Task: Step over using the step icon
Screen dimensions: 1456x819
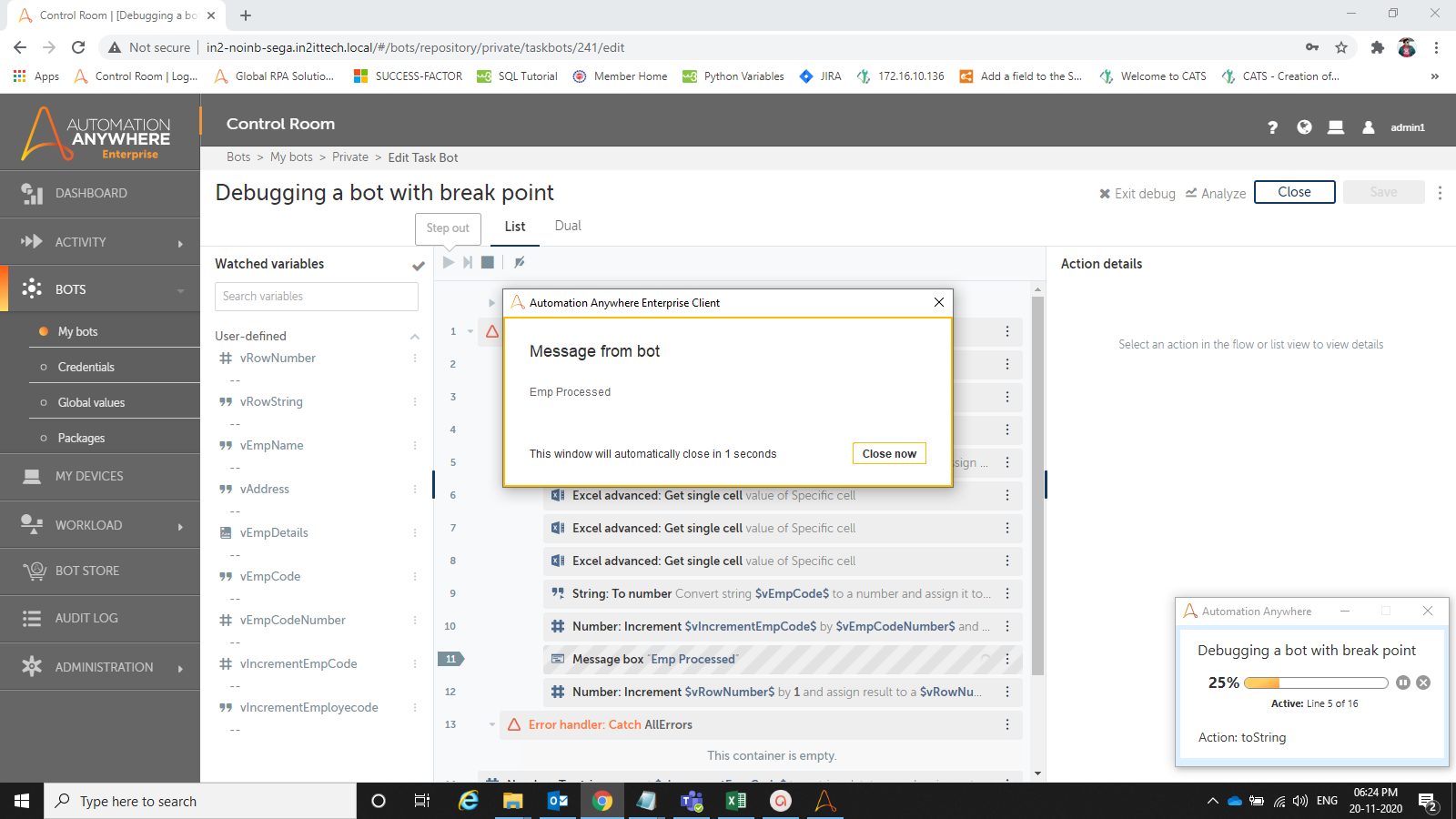Action: click(468, 263)
